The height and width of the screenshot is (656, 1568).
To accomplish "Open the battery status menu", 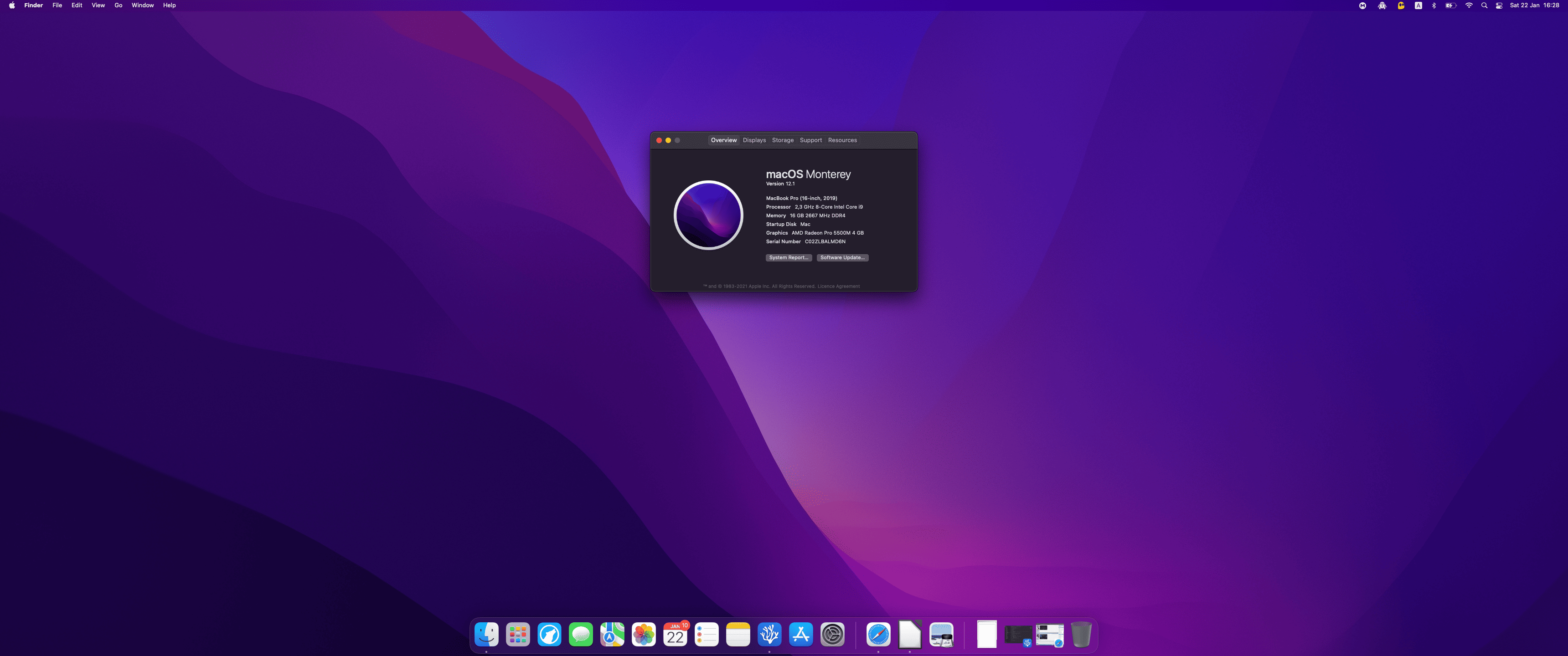I will 1450,5.
